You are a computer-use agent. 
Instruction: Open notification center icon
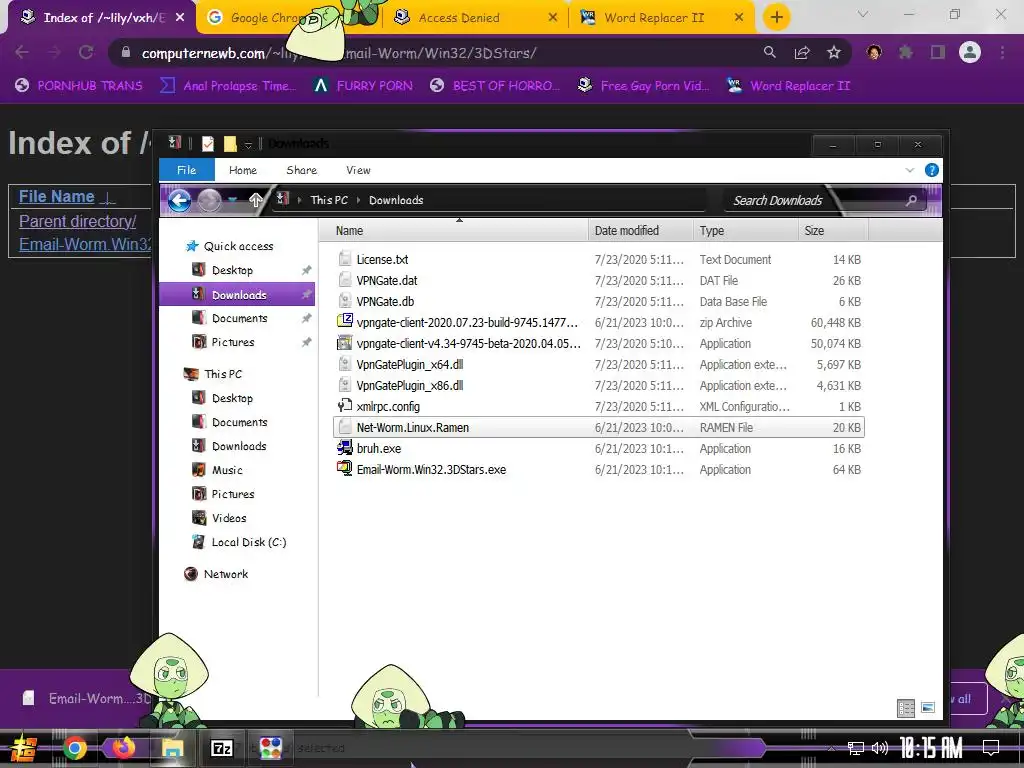(991, 748)
